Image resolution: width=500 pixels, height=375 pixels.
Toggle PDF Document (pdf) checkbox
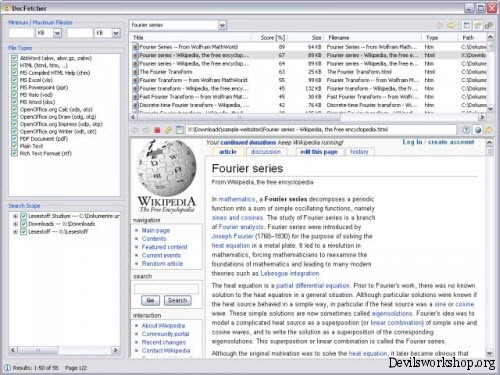(14, 139)
